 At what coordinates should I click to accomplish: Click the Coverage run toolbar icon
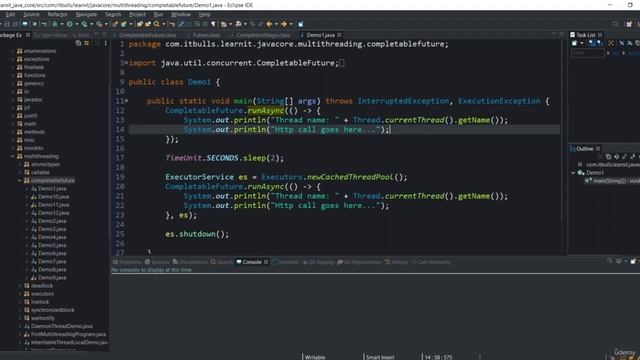click(84, 24)
